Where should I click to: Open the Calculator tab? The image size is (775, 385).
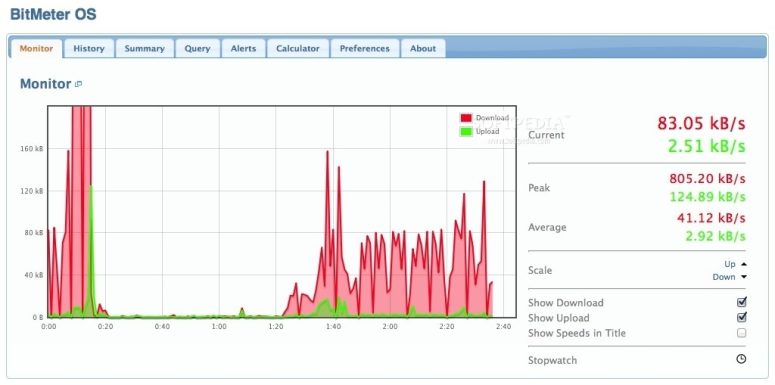(298, 48)
